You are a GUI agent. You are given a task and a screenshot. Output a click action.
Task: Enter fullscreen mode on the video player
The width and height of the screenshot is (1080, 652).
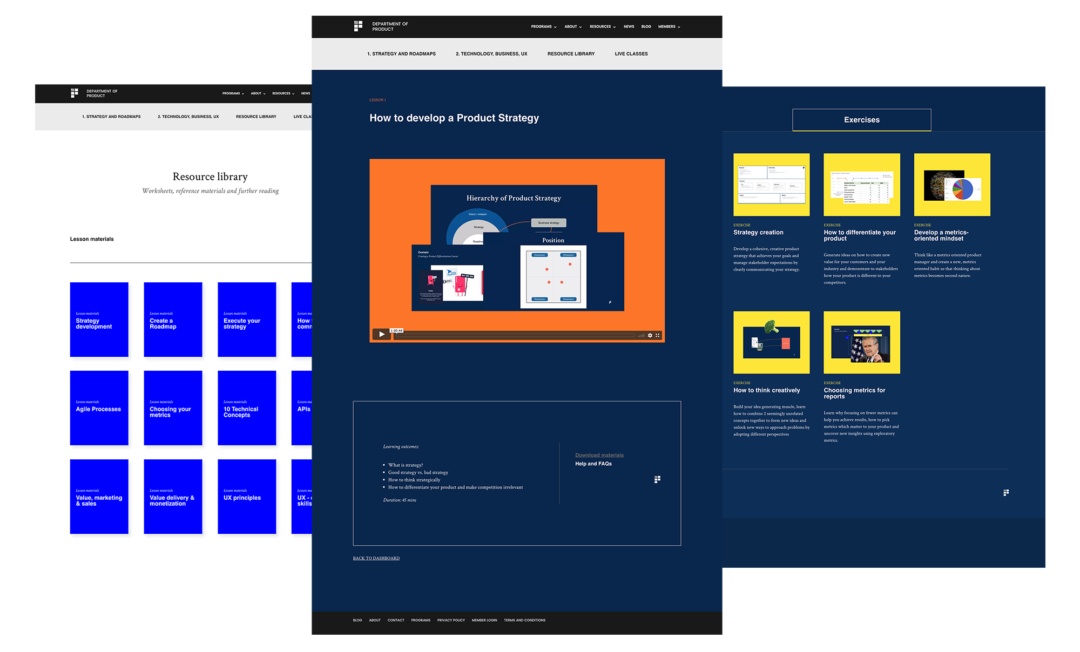click(658, 335)
